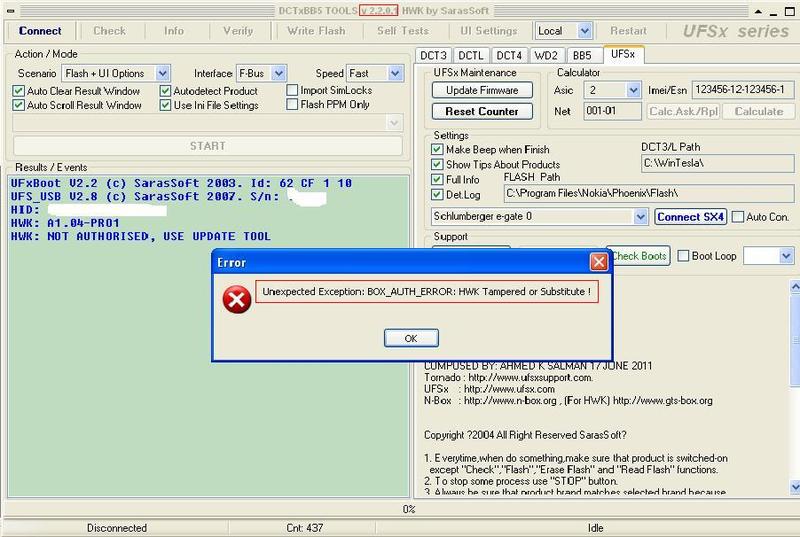Click the system menu icon in title bar
Viewport: 800px width, 537px height.
point(11,11)
